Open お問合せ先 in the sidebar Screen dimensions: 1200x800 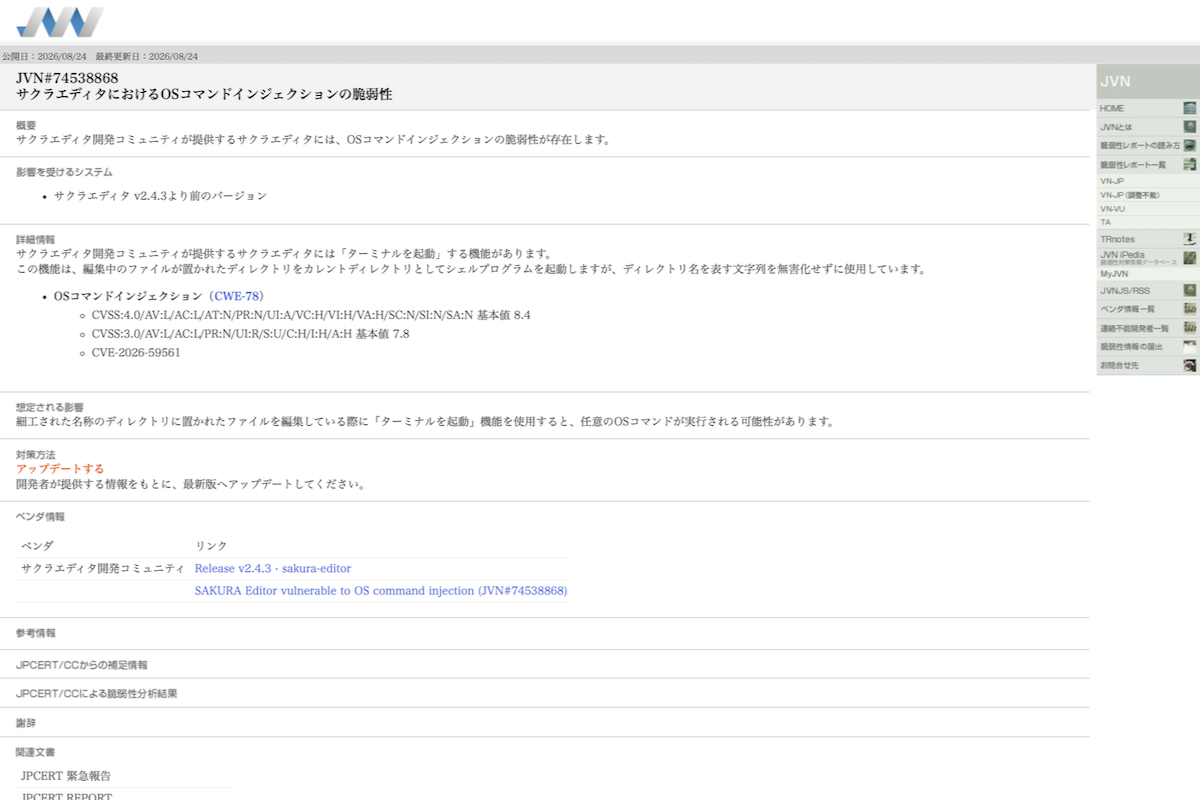[1147, 366]
